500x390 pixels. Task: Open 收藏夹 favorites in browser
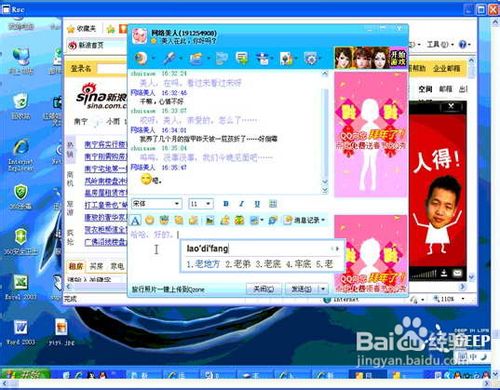coord(82,29)
